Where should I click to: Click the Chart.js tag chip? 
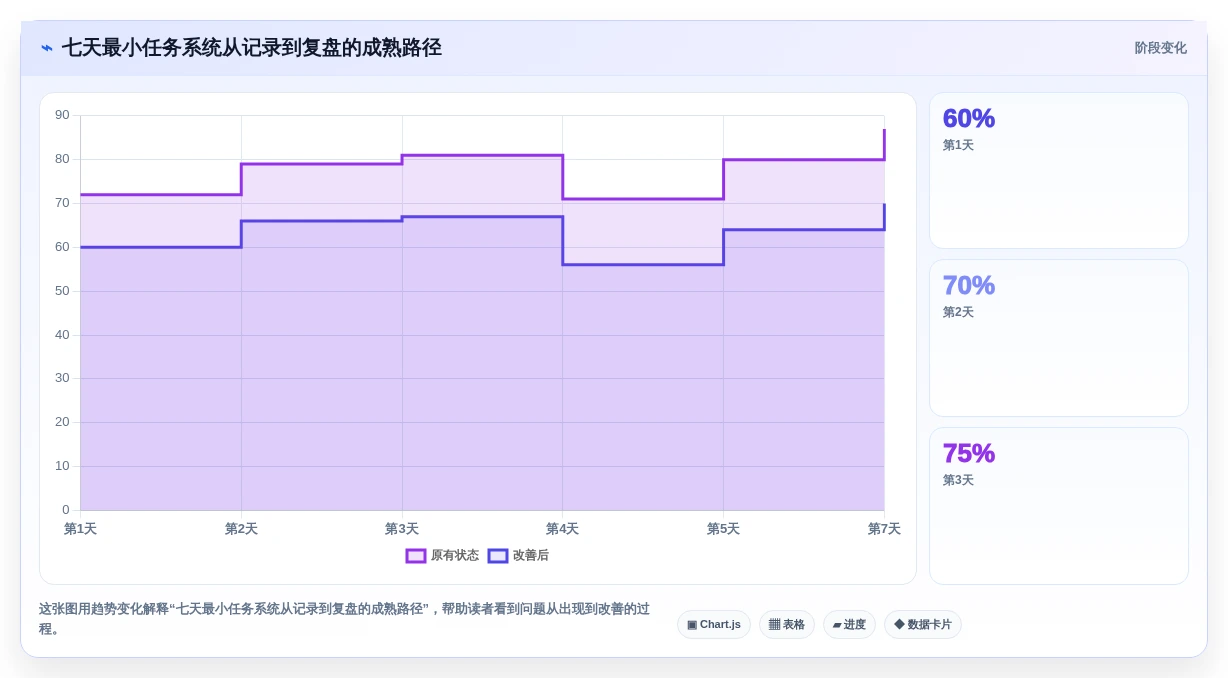(714, 625)
